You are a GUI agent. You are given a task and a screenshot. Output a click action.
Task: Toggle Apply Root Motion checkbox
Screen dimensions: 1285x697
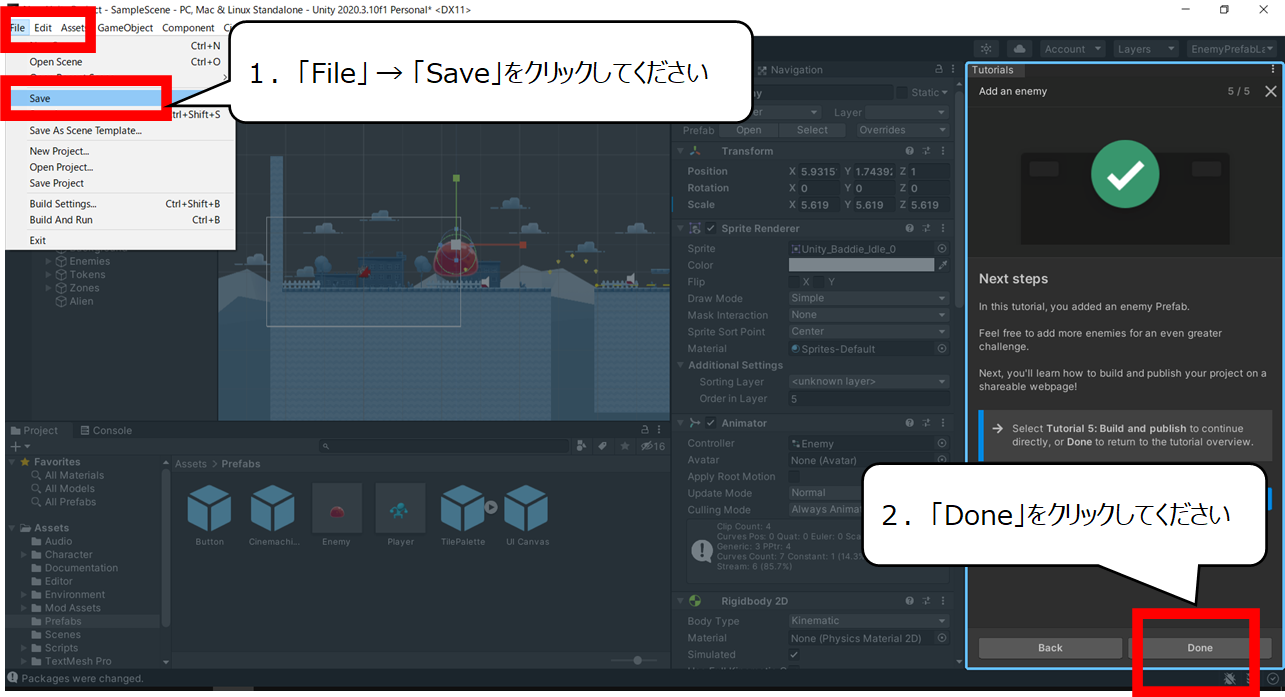point(794,477)
